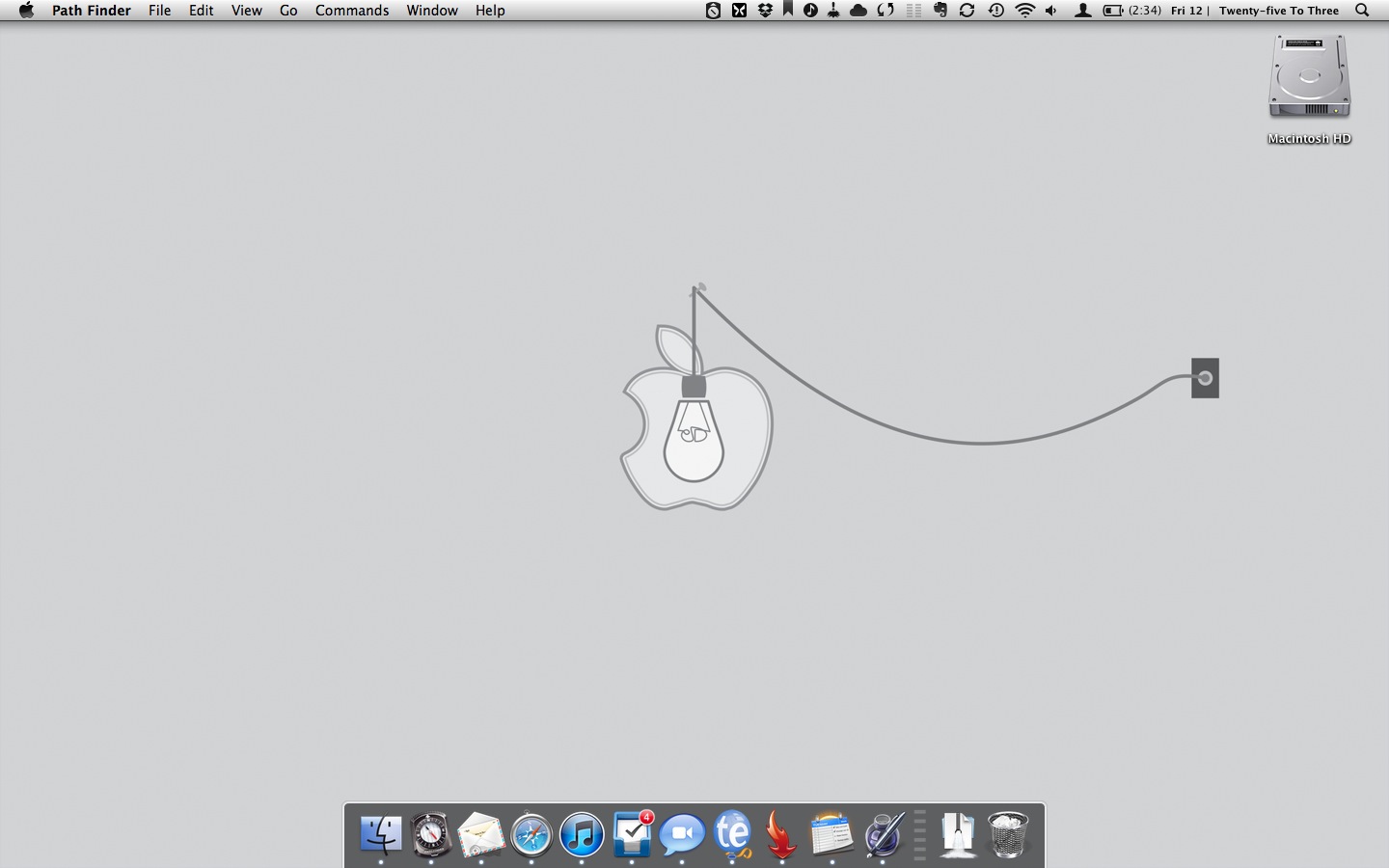The width and height of the screenshot is (1389, 868).
Task: Open the 'te' TextExpander app in Dock
Action: click(733, 834)
